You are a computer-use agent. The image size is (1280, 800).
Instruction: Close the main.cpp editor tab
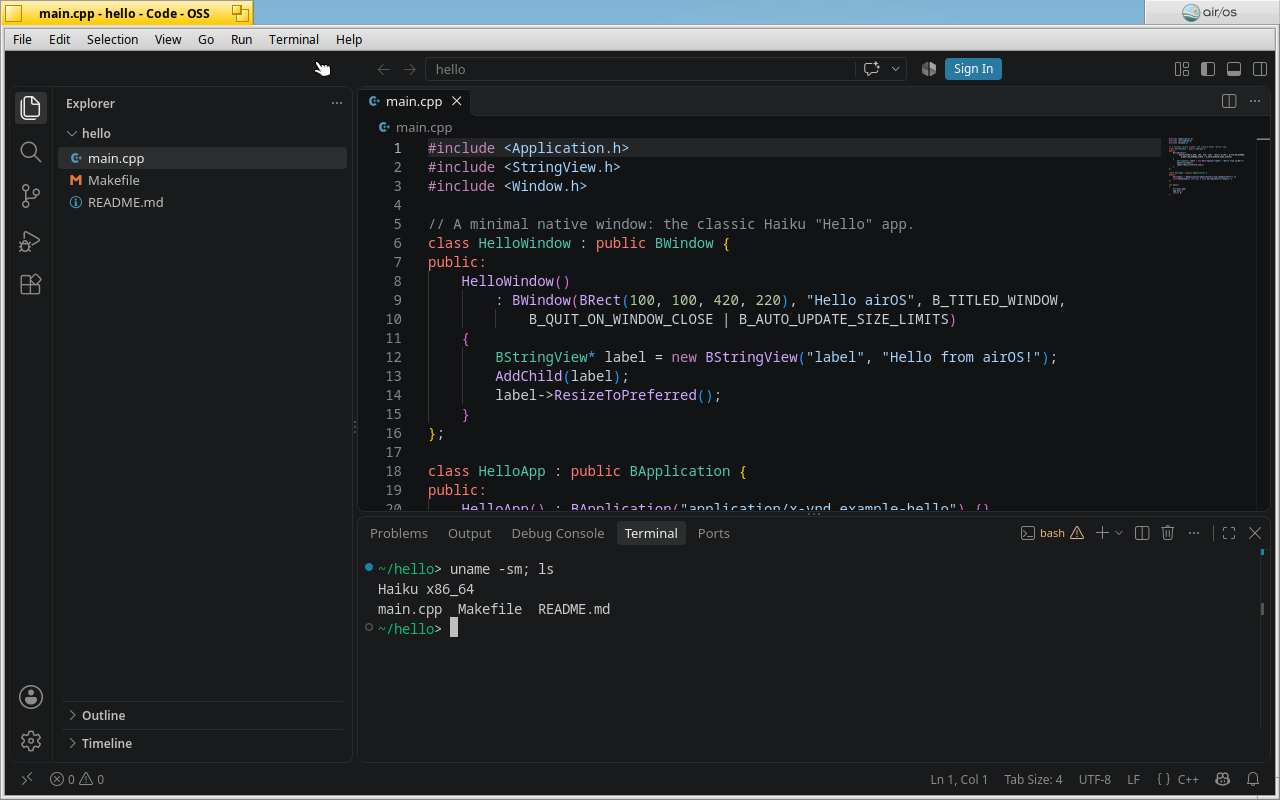[x=457, y=101]
